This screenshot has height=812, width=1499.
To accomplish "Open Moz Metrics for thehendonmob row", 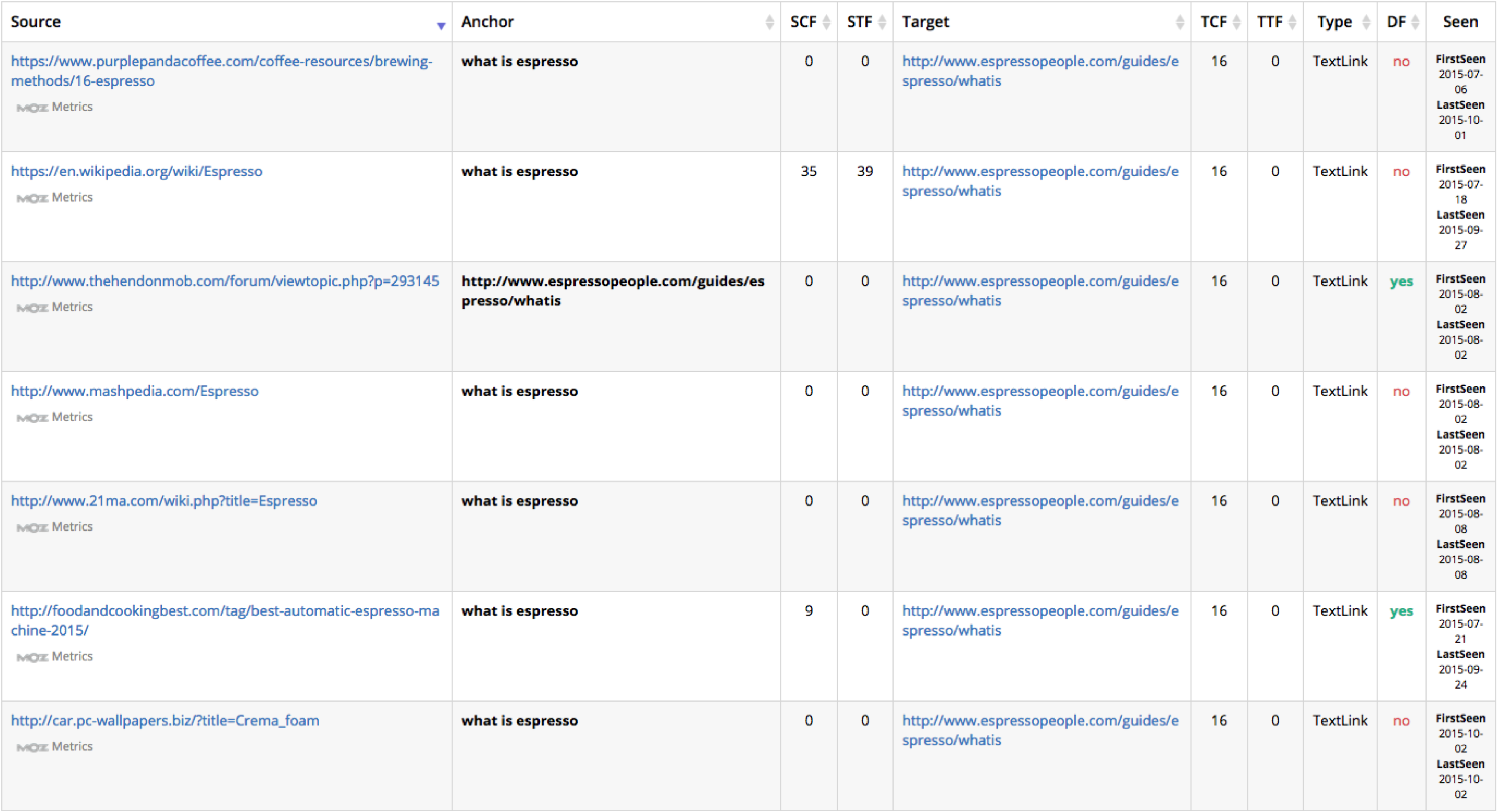I will (55, 307).
